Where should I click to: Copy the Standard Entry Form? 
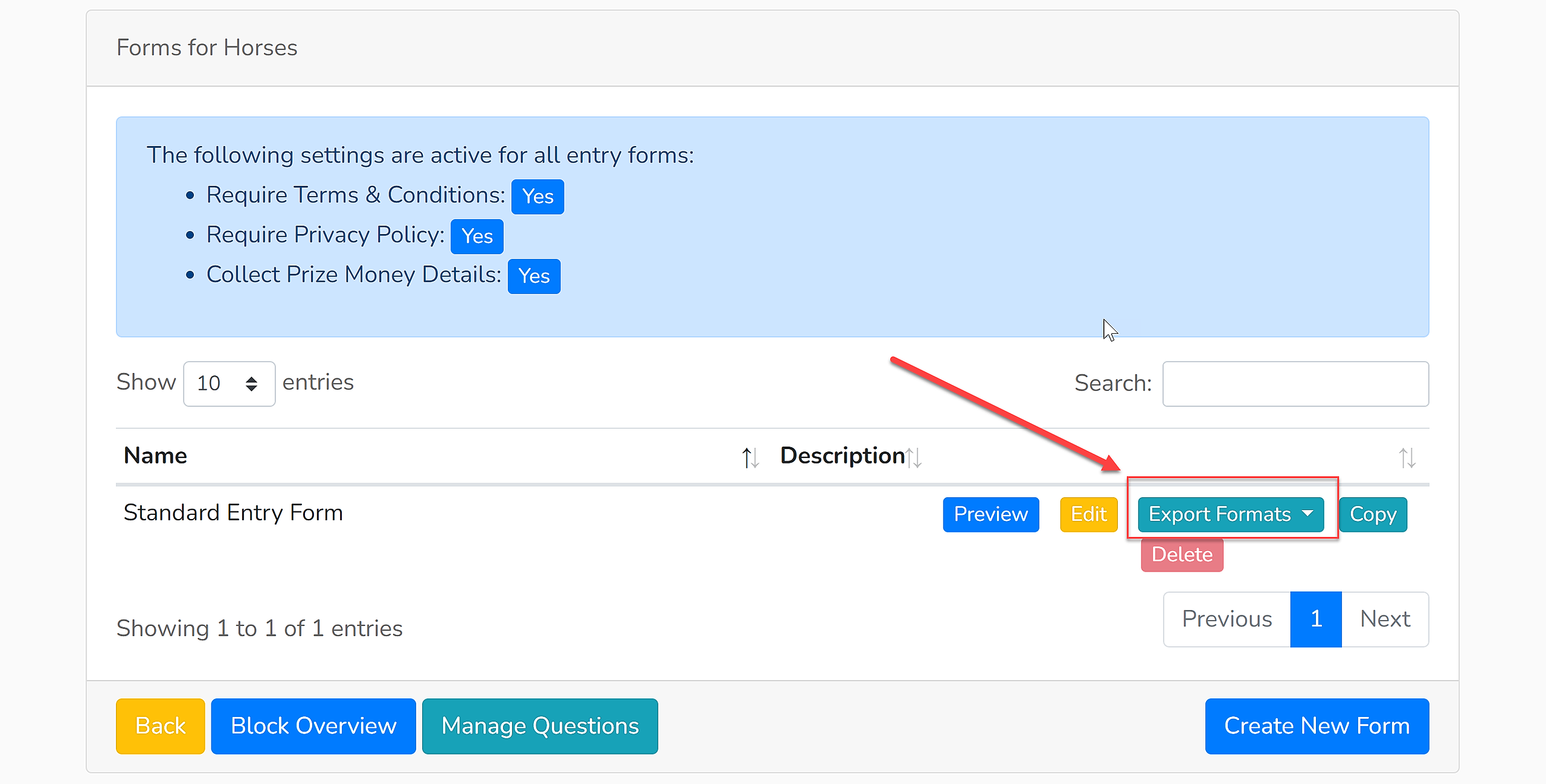point(1373,514)
